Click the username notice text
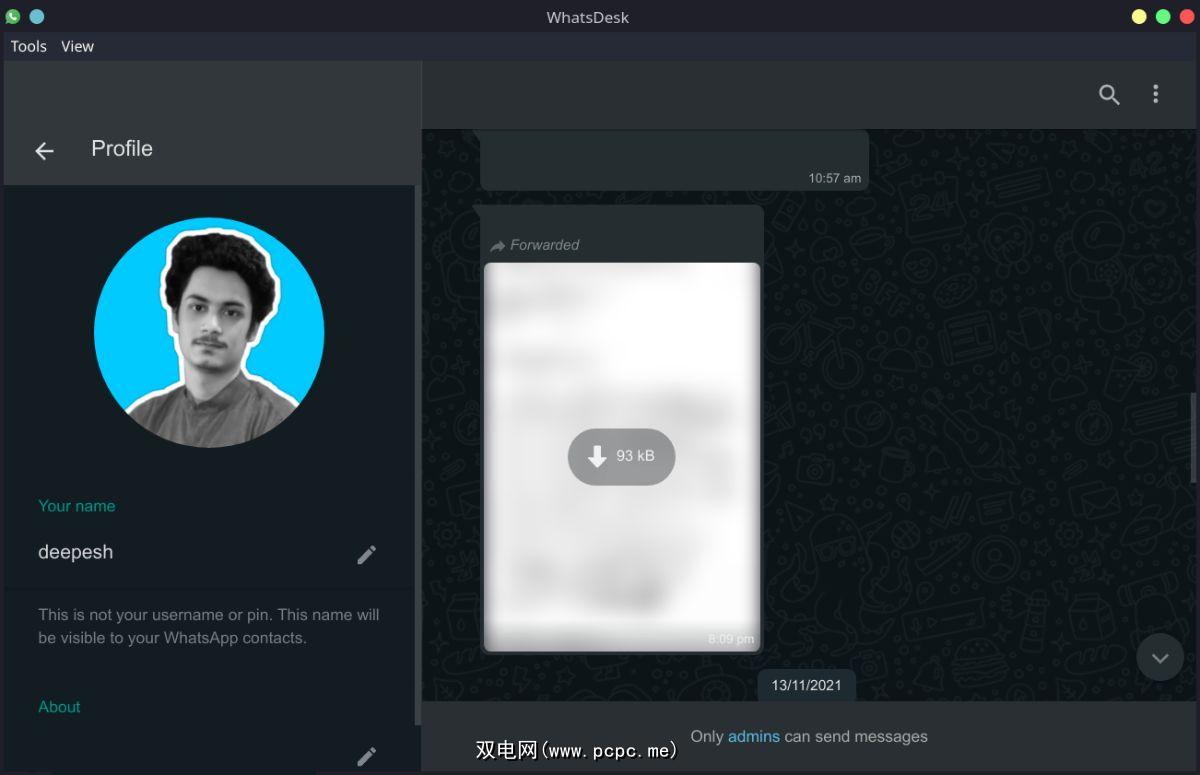Image resolution: width=1200 pixels, height=775 pixels. click(x=209, y=626)
